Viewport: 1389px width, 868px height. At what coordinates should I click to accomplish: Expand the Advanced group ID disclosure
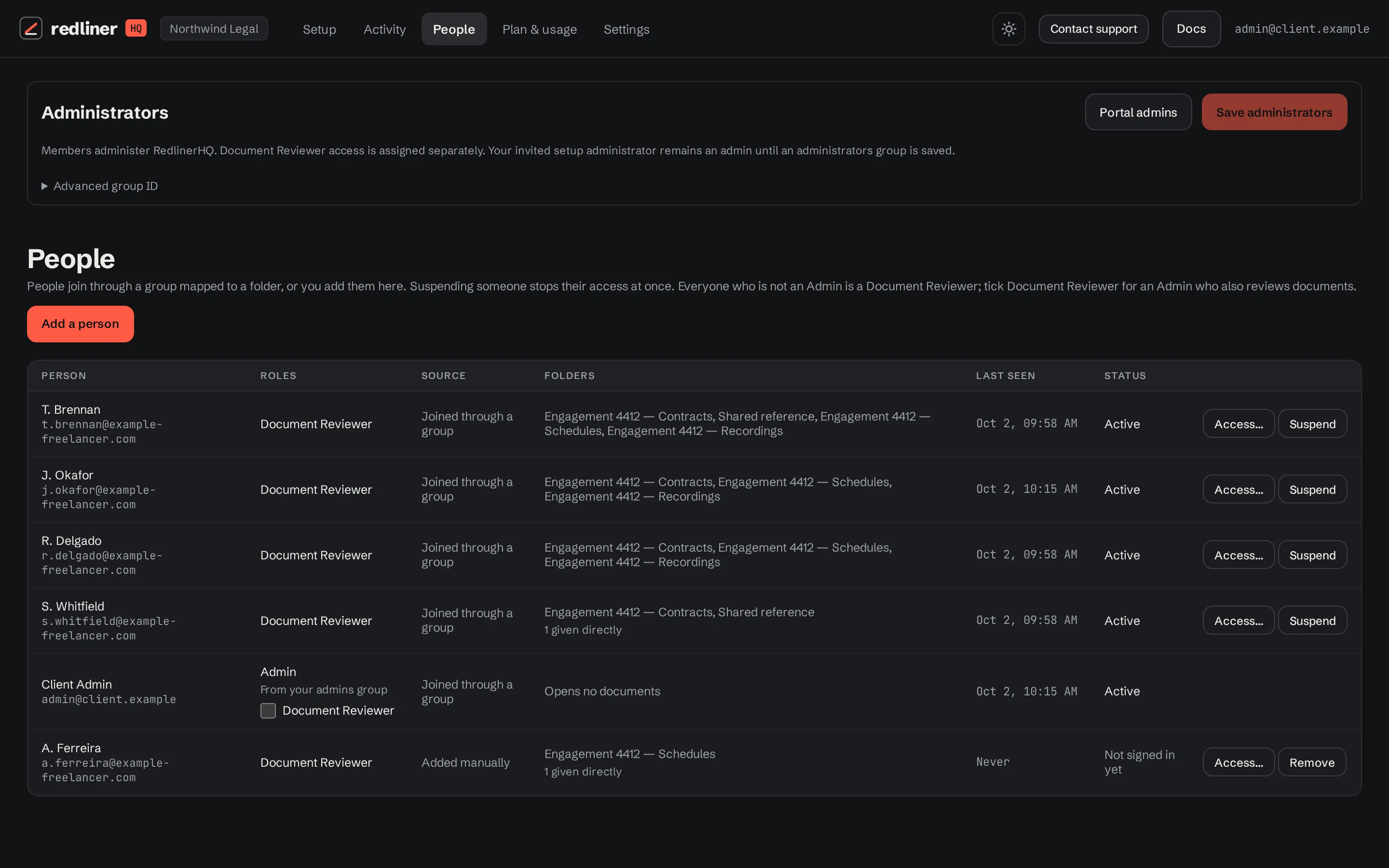click(100, 186)
